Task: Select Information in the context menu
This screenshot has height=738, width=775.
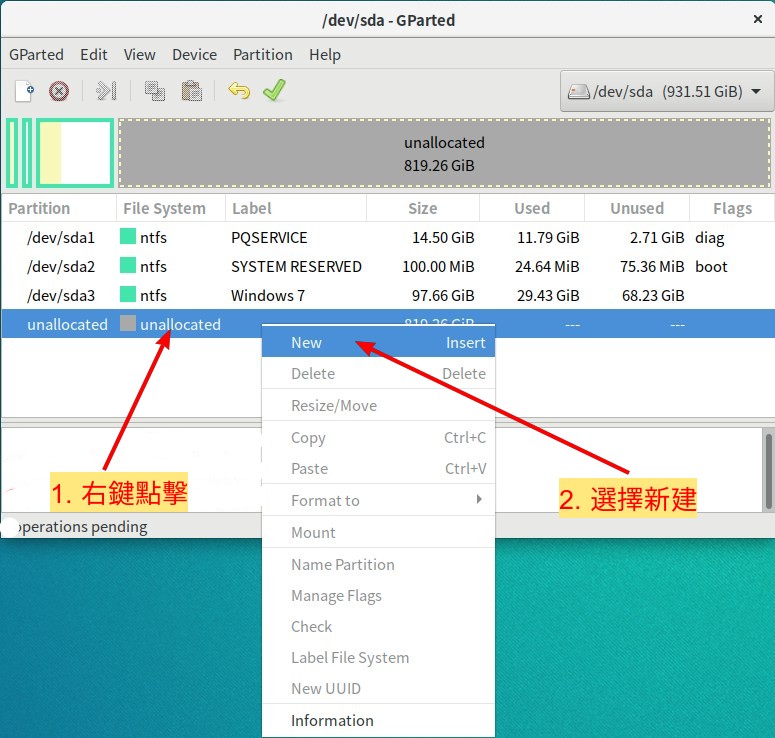Action: click(x=332, y=720)
